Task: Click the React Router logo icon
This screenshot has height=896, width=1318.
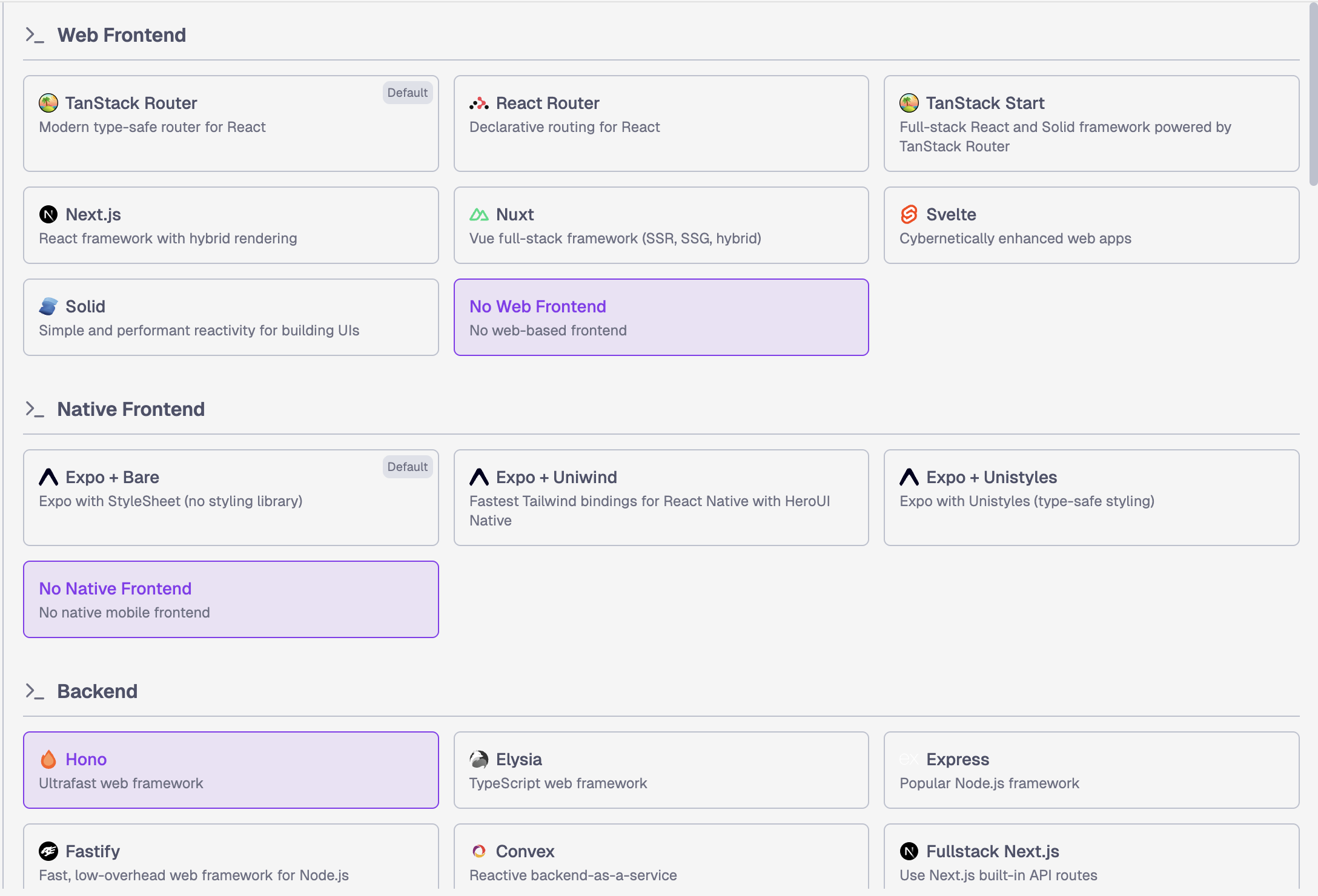Action: click(x=479, y=104)
